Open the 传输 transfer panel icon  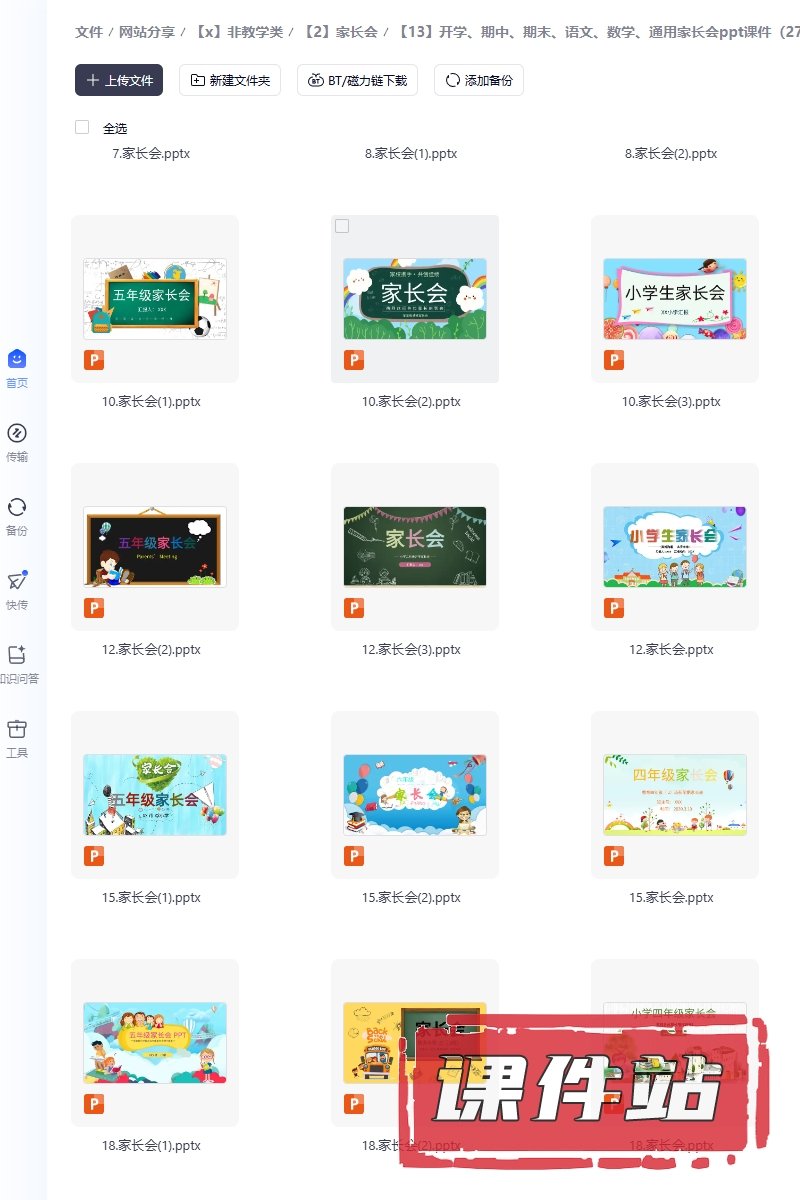tap(17, 434)
